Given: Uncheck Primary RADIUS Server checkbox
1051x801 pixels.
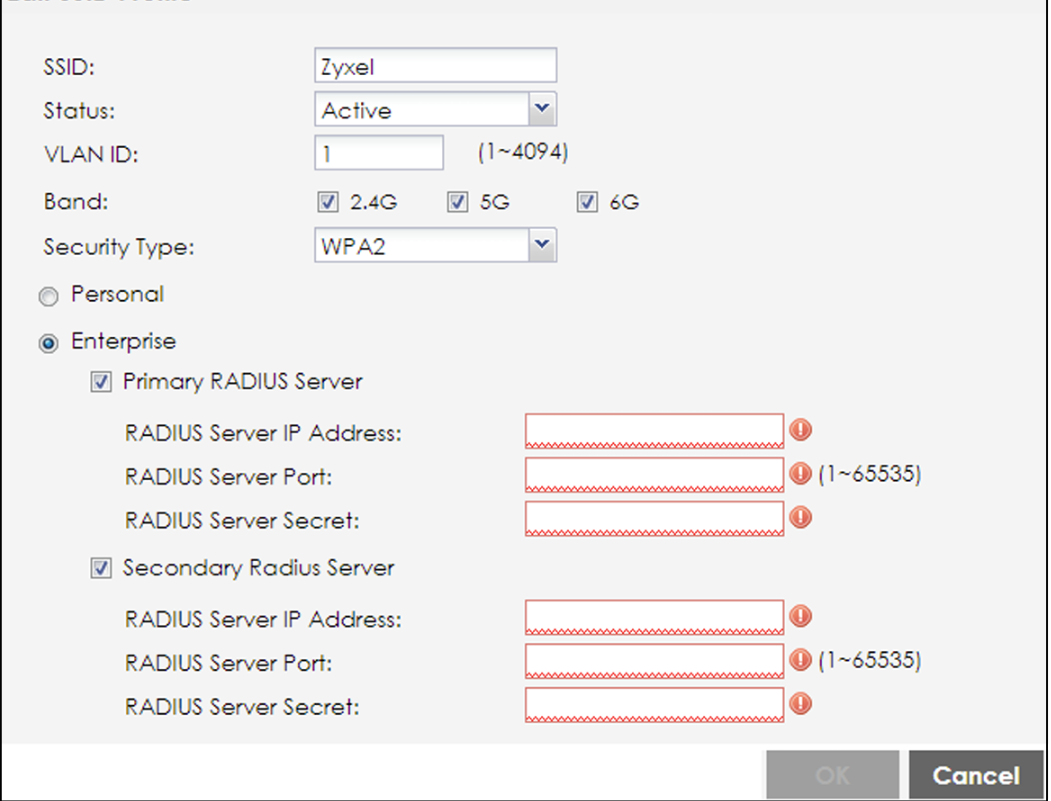Looking at the screenshot, I should pyautogui.click(x=101, y=382).
